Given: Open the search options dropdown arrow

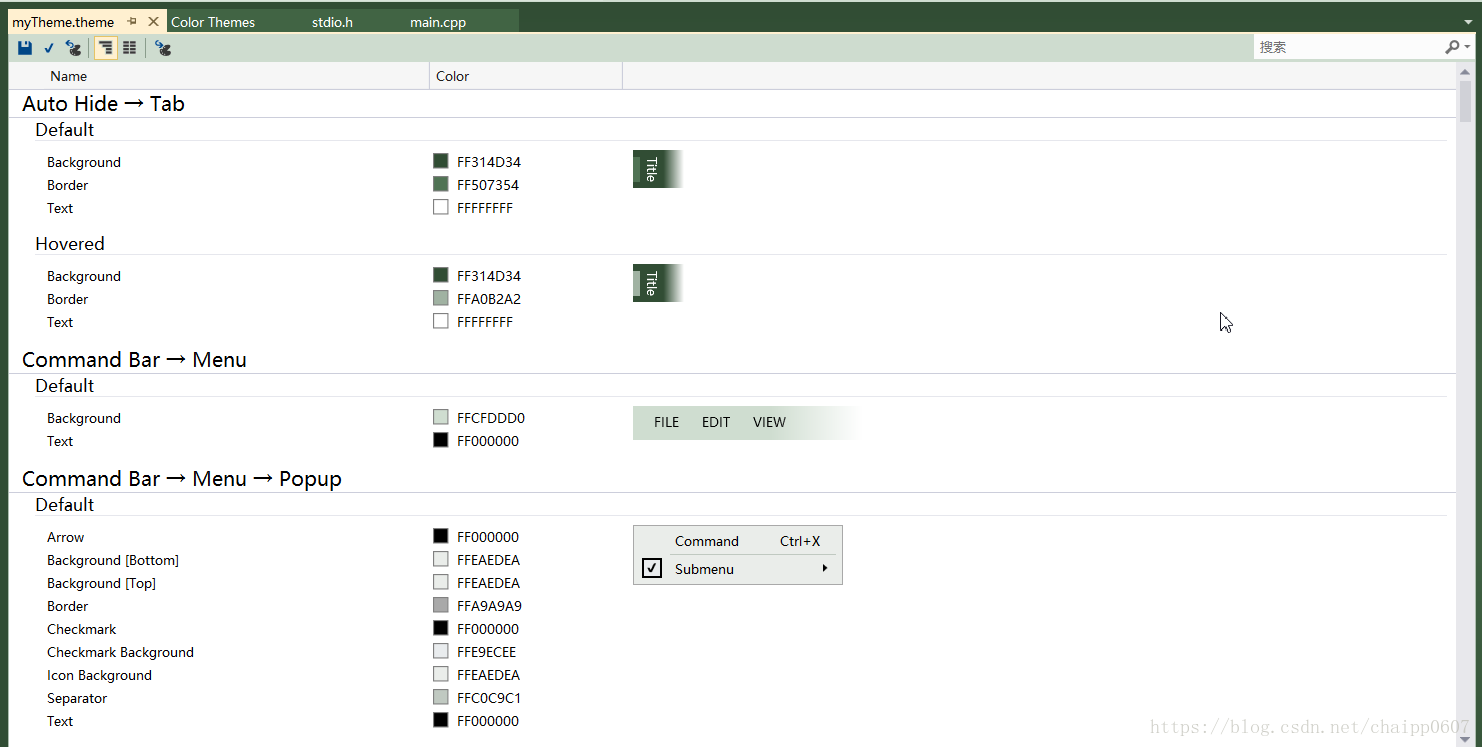Looking at the screenshot, I should (1467, 47).
